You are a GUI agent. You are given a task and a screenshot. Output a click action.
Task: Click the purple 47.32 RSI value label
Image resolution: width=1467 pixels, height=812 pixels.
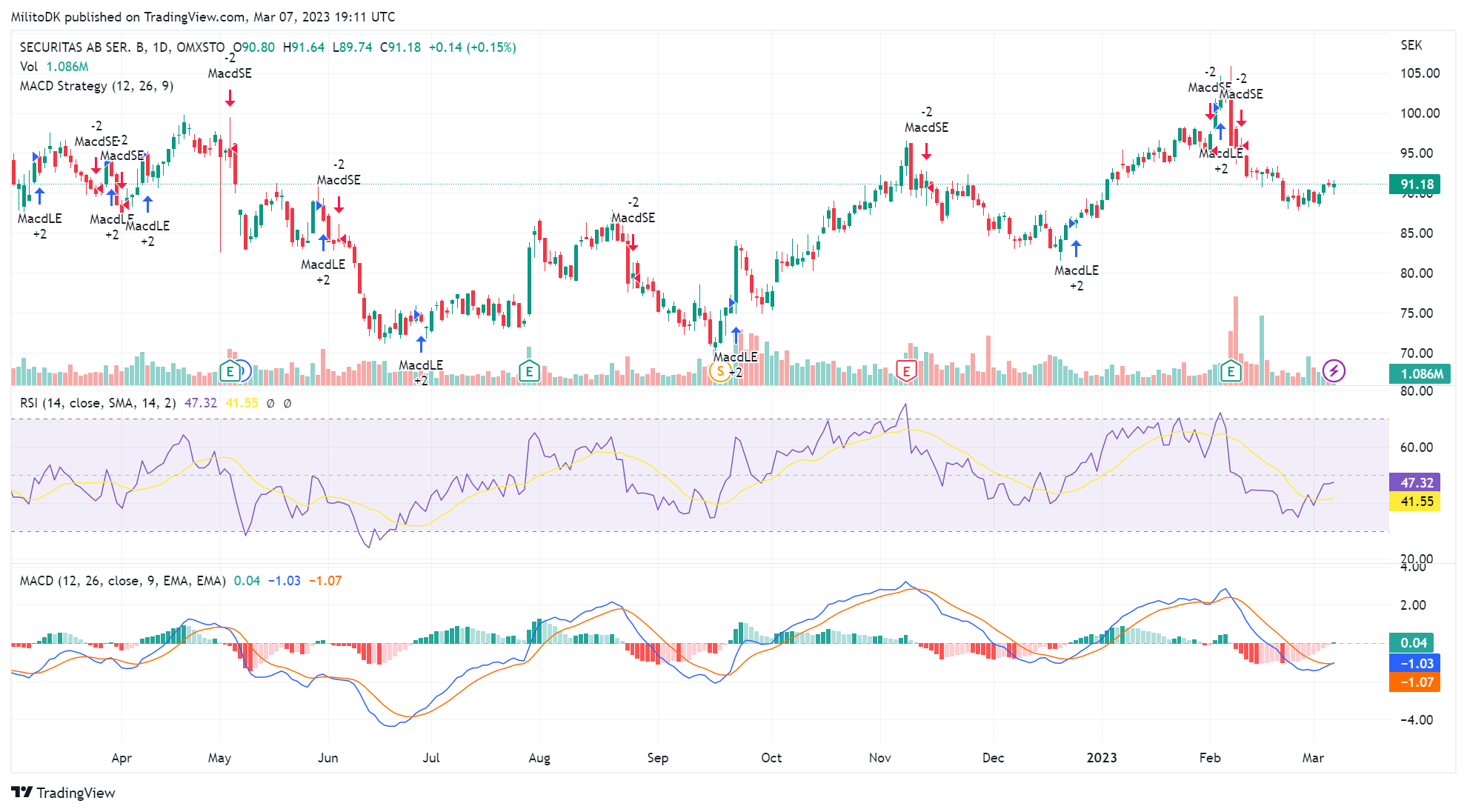(1415, 482)
